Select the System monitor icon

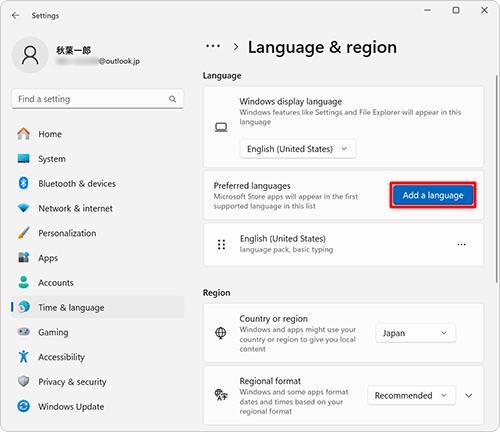(23, 158)
